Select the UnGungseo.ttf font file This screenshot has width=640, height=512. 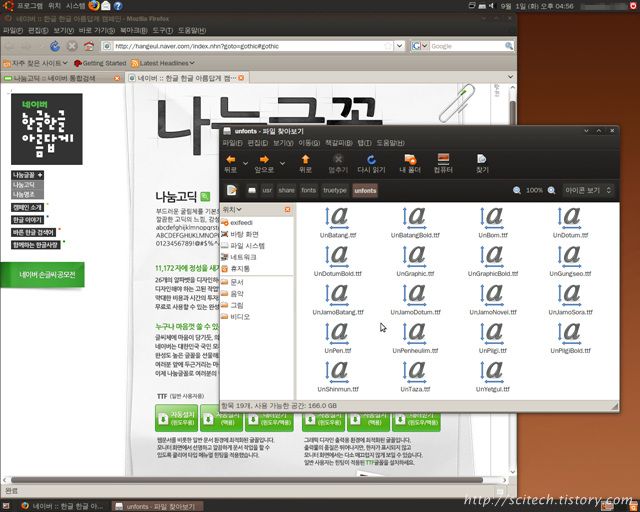tap(570, 261)
